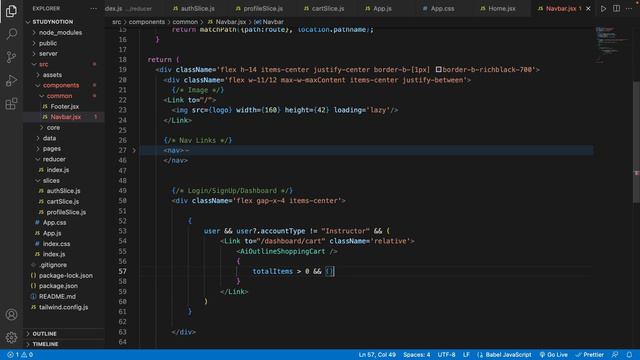Screen dimensions: 640x360
Task: Click 'components' in breadcrumb path
Action: click(x=147, y=22)
